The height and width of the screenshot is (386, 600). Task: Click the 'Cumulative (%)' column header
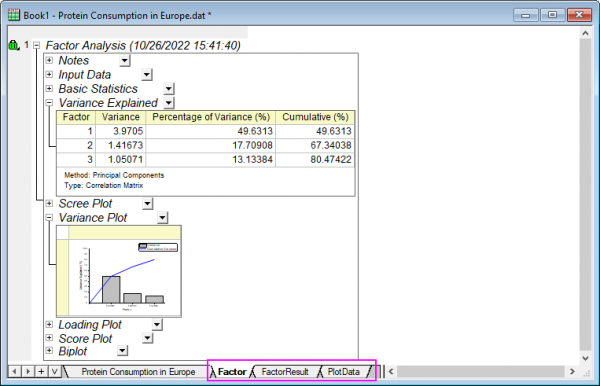point(315,117)
